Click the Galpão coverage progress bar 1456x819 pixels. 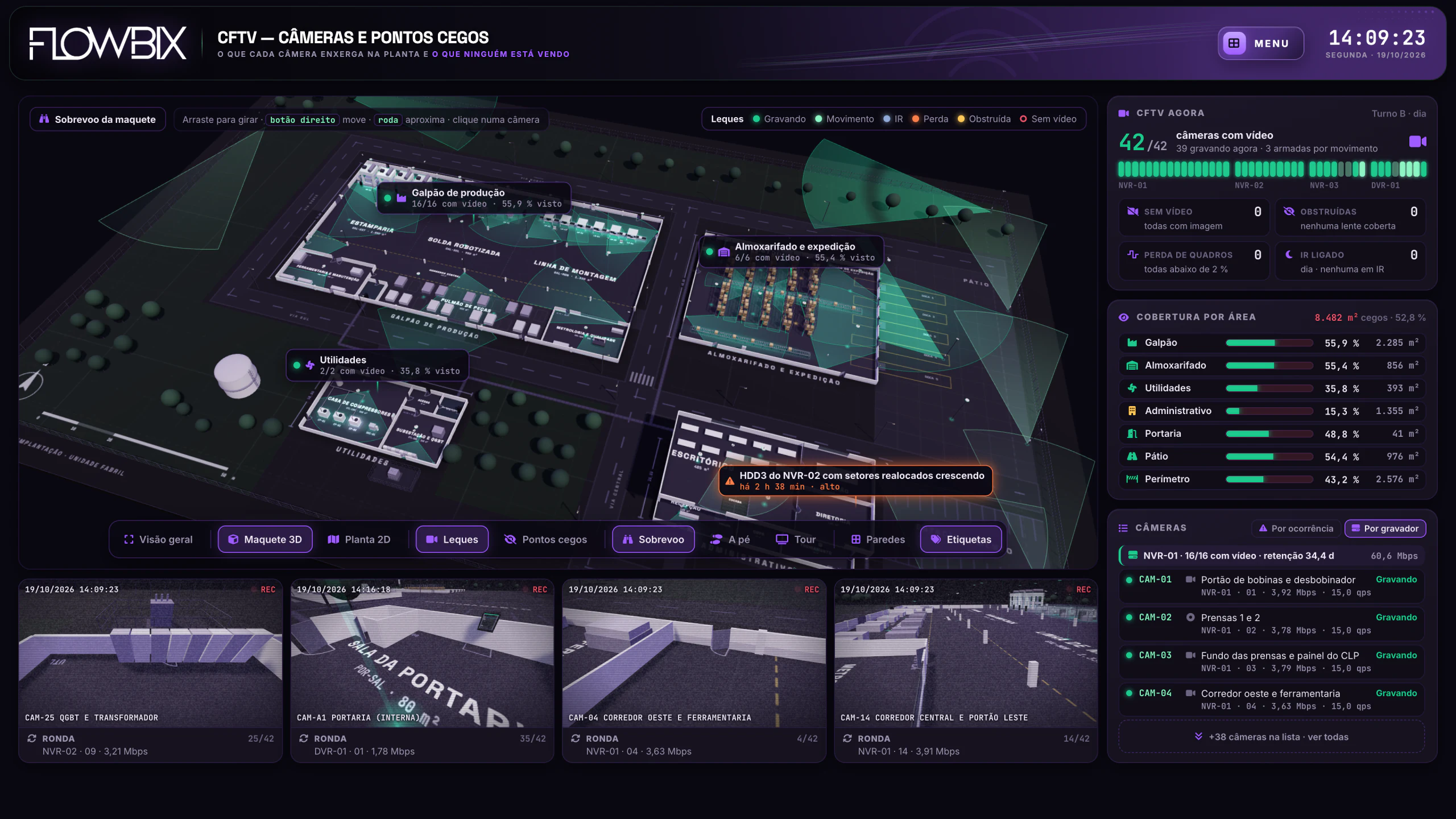point(1269,343)
